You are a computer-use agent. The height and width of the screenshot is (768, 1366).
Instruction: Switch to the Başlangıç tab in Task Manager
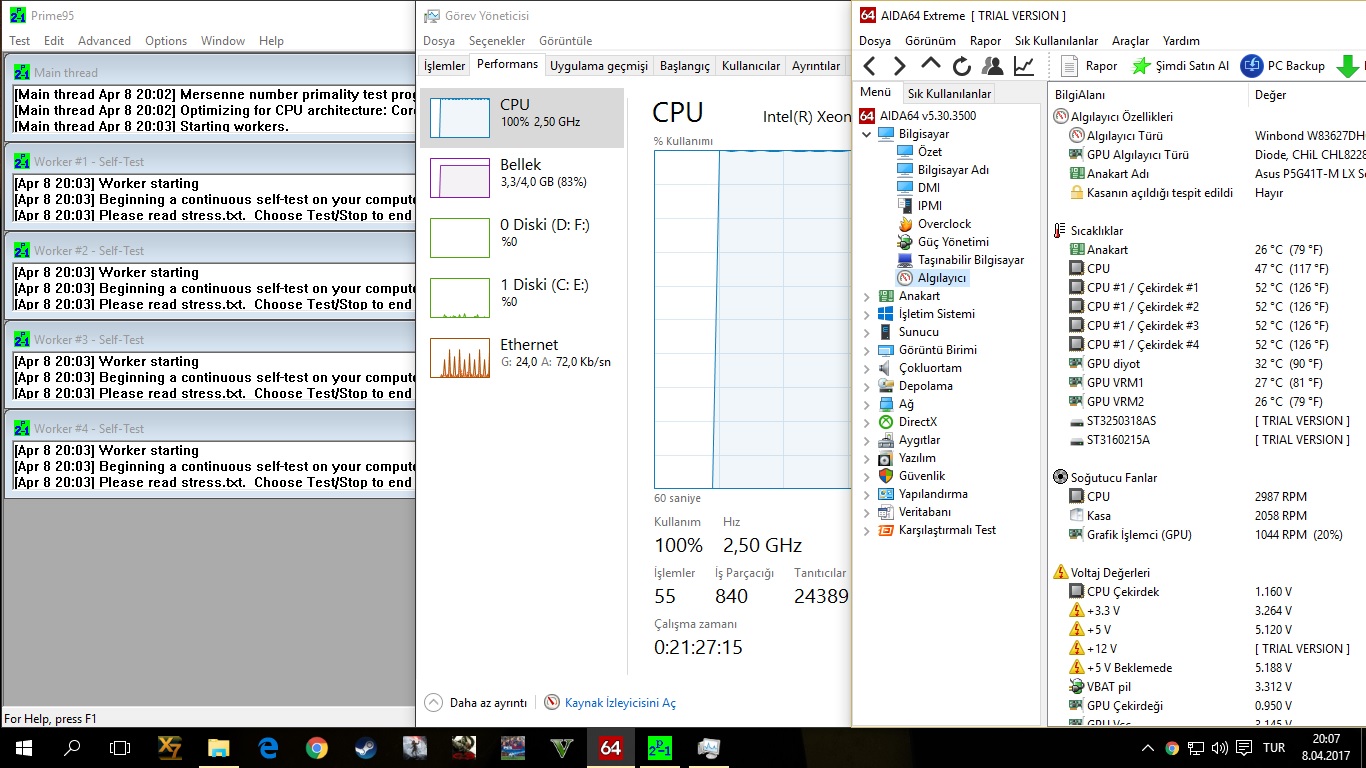coord(685,66)
